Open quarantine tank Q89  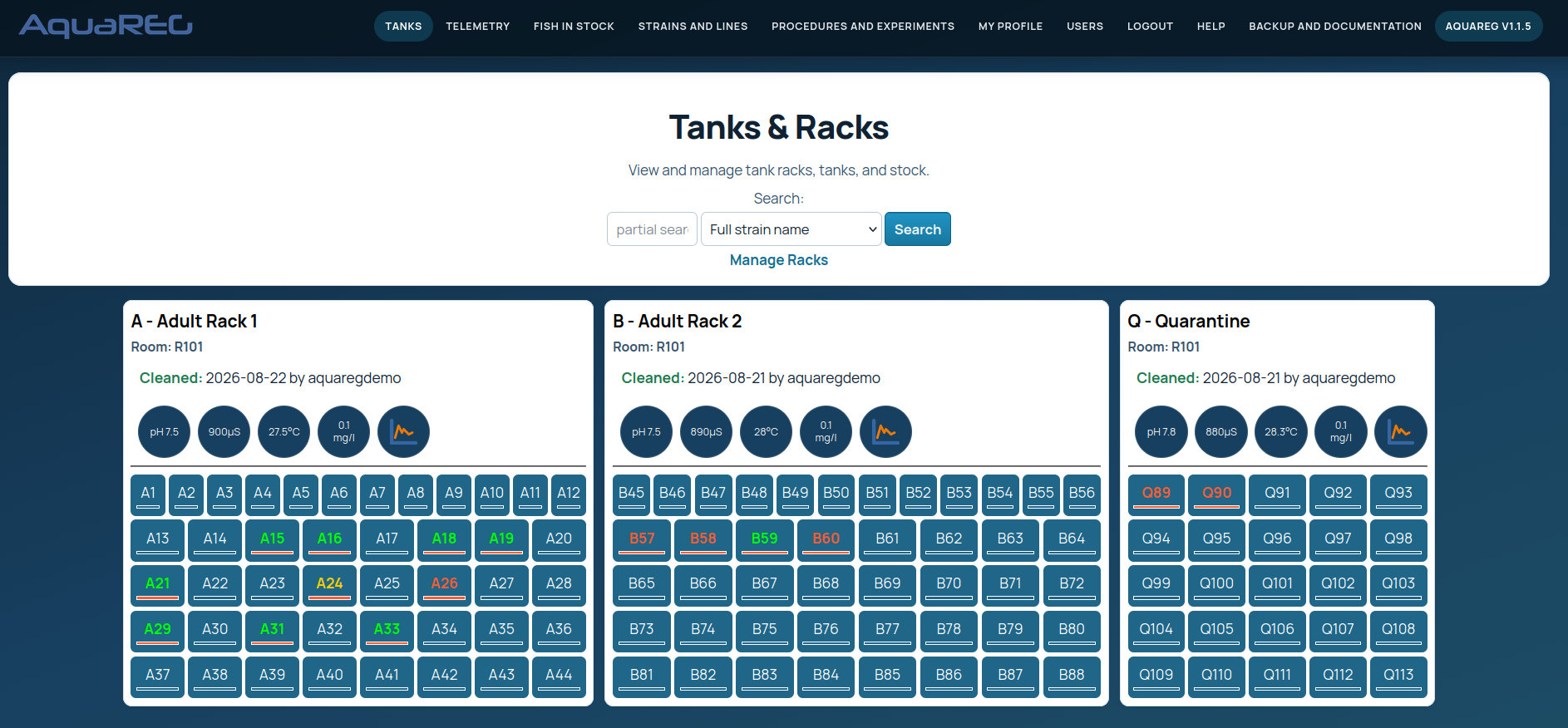tap(1156, 494)
